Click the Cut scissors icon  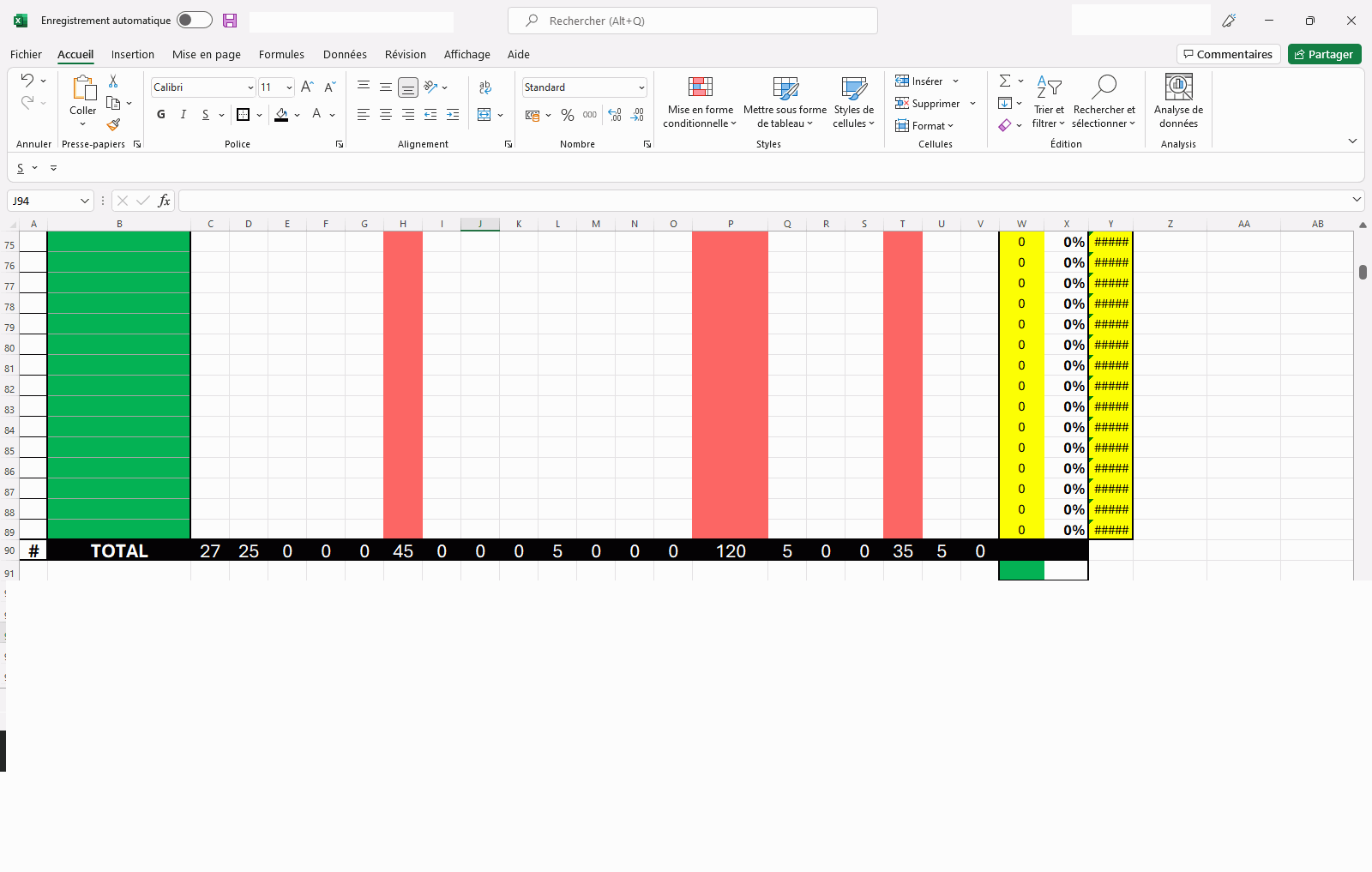(113, 81)
